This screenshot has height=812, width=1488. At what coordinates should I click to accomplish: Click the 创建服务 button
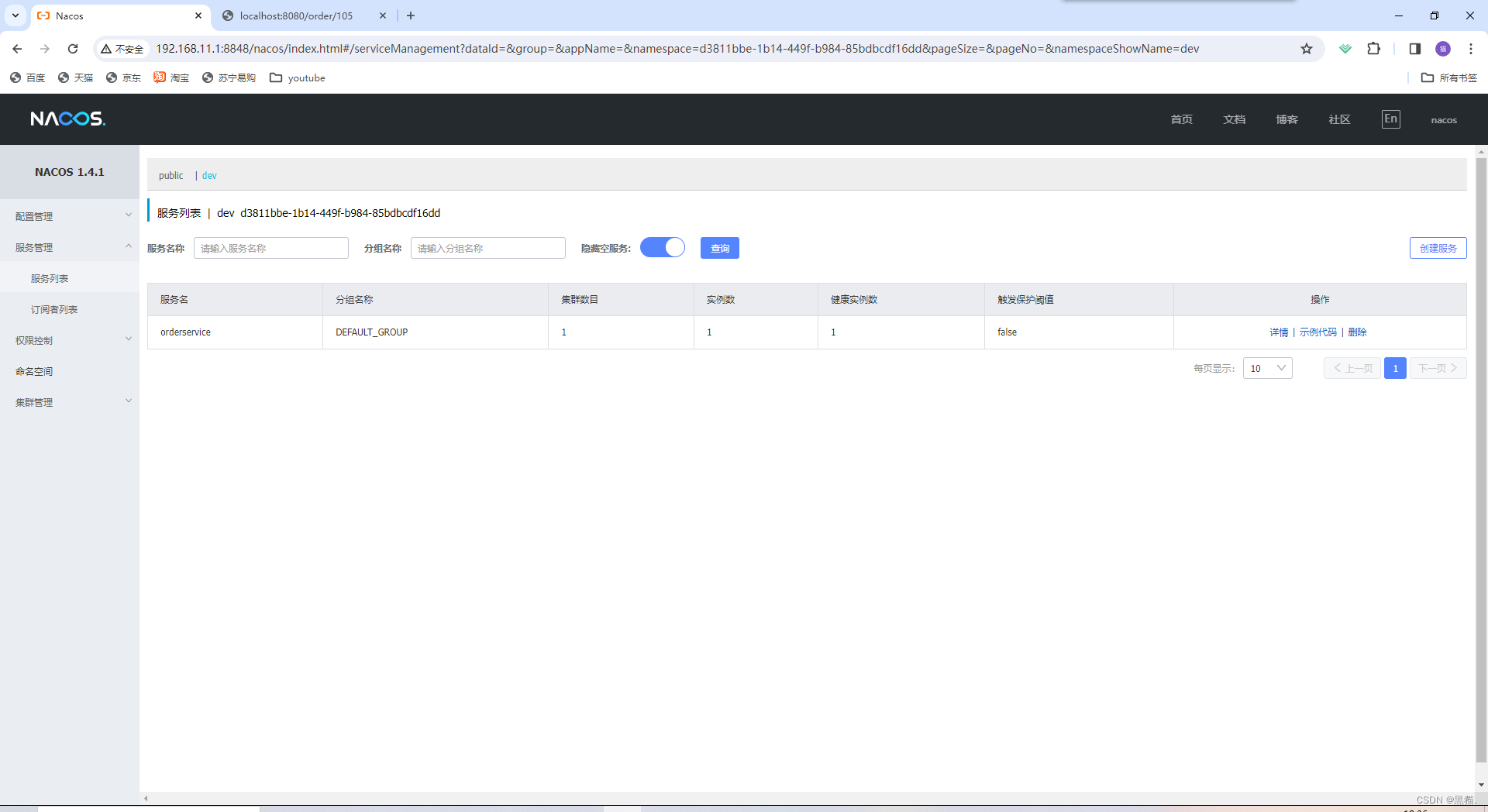[1438, 248]
